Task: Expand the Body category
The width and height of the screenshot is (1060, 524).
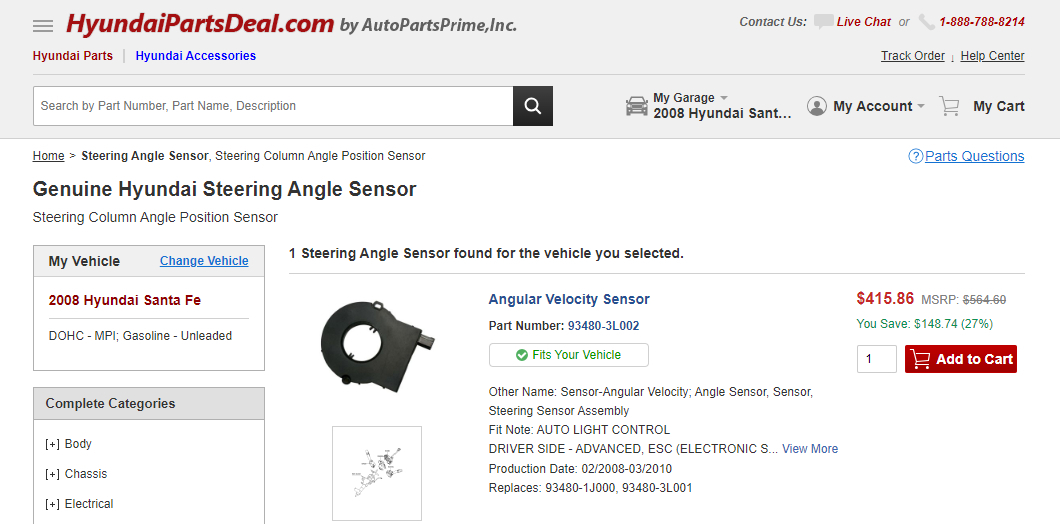Action: 53,444
